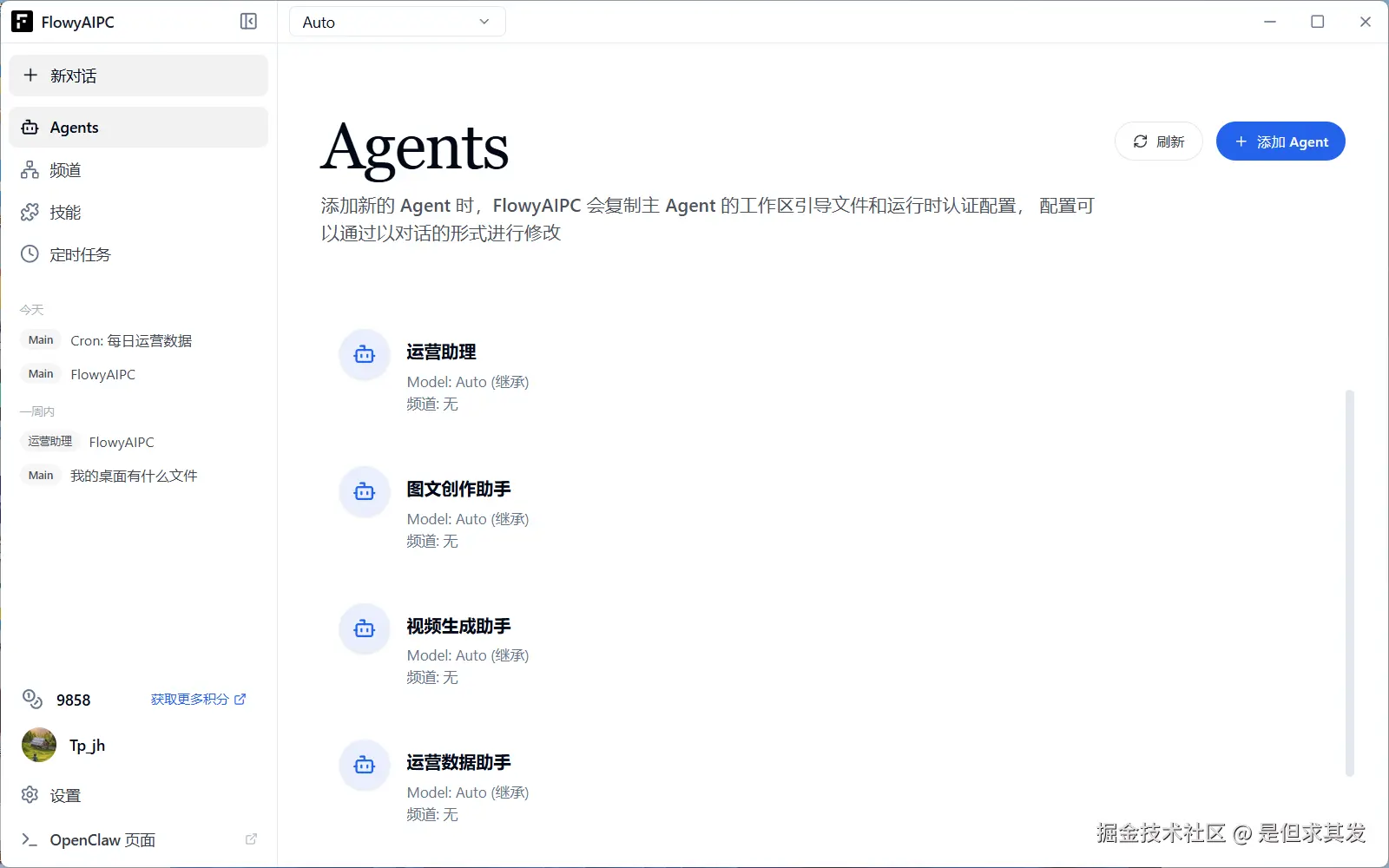
Task: Click the 运营数据助手 agent icon
Action: pos(364,765)
